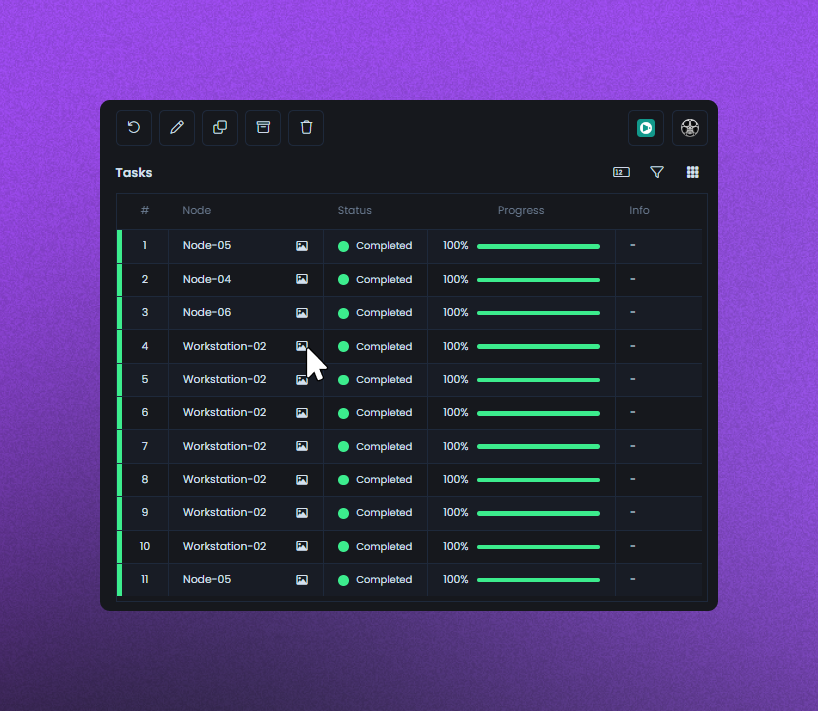Sort by the Status column header
818x711 pixels.
(x=355, y=210)
